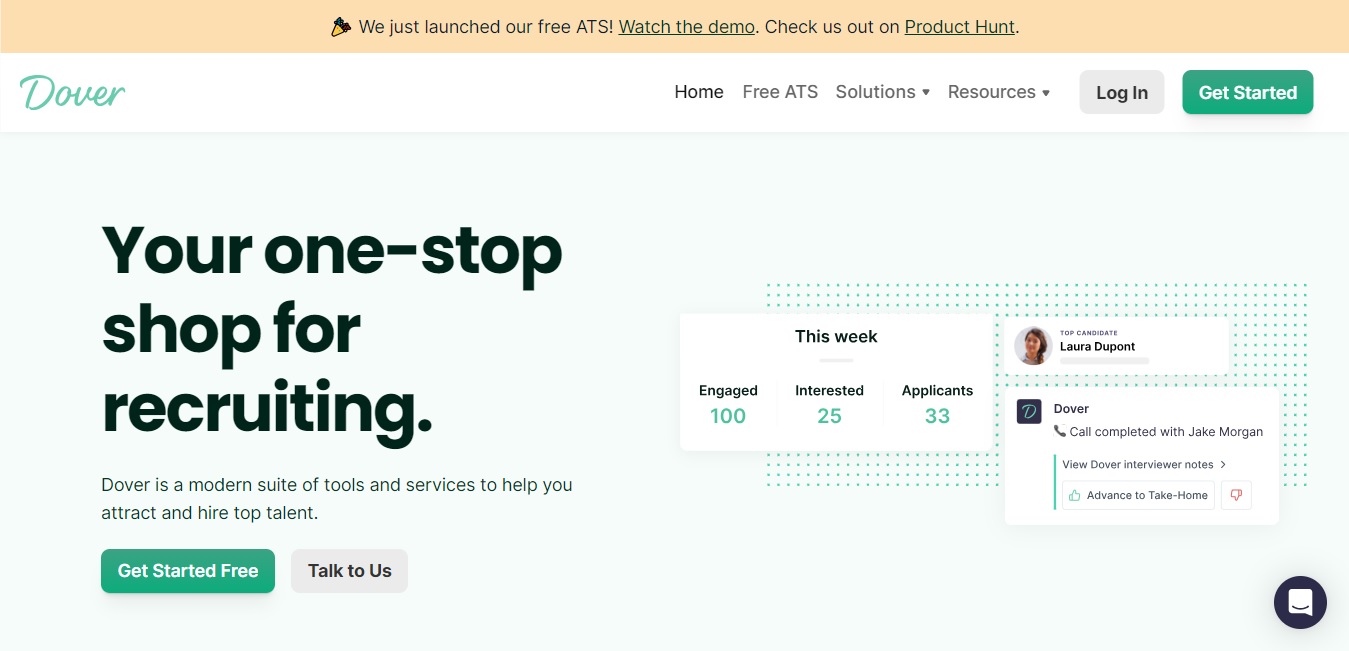
Task: Open Laura Dupont's profile photo
Action: click(x=1033, y=346)
